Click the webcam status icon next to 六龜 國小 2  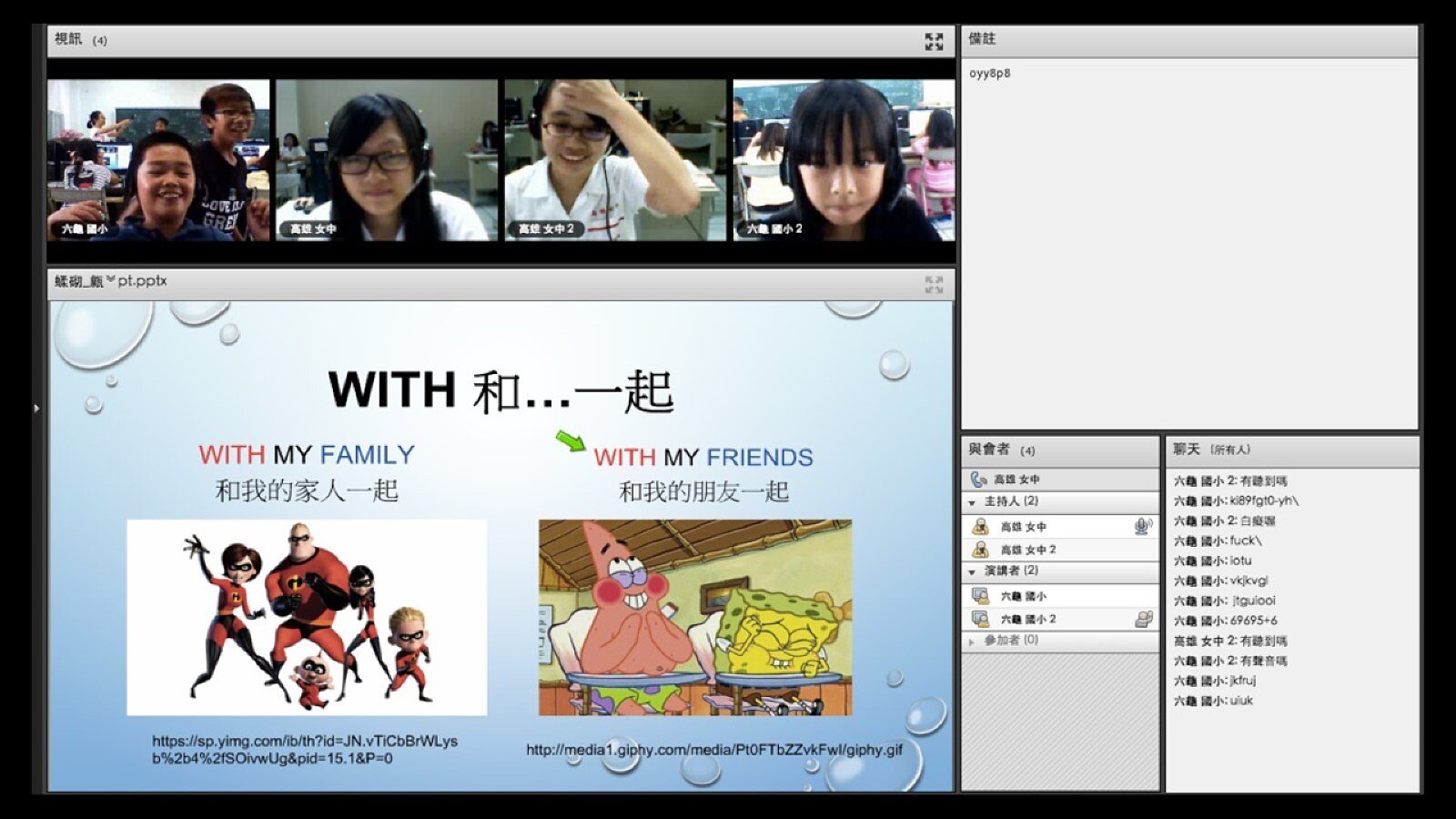[x=1144, y=619]
